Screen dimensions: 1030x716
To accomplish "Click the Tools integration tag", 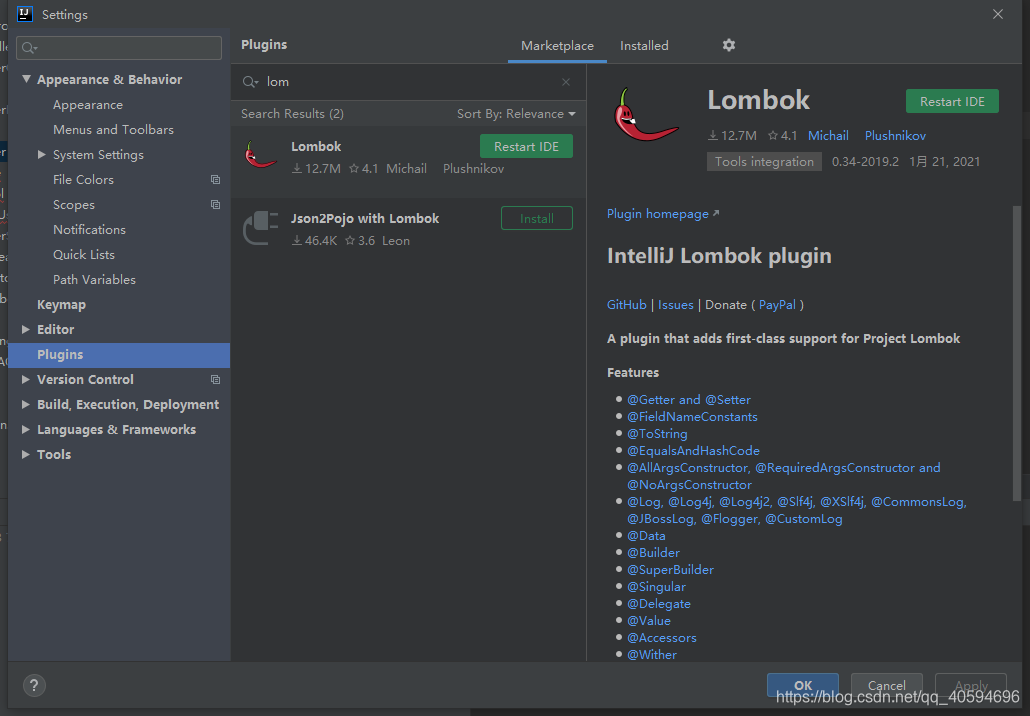I will click(764, 162).
